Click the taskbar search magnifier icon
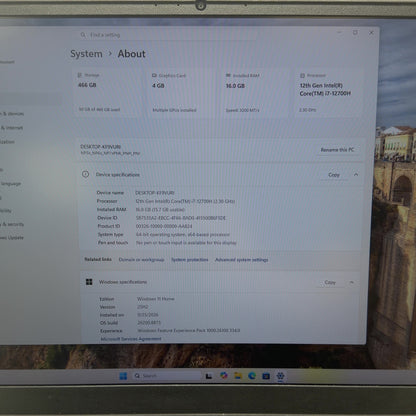The height and width of the screenshot is (416, 416). (137, 376)
